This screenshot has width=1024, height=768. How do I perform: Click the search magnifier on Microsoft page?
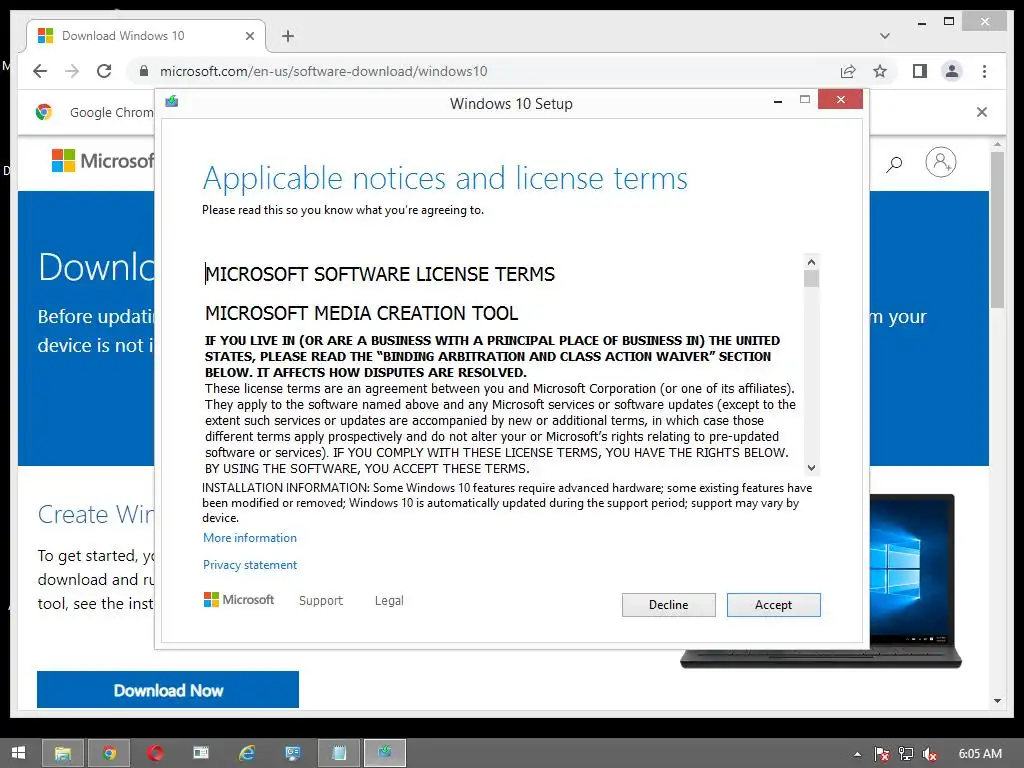pyautogui.click(x=894, y=163)
